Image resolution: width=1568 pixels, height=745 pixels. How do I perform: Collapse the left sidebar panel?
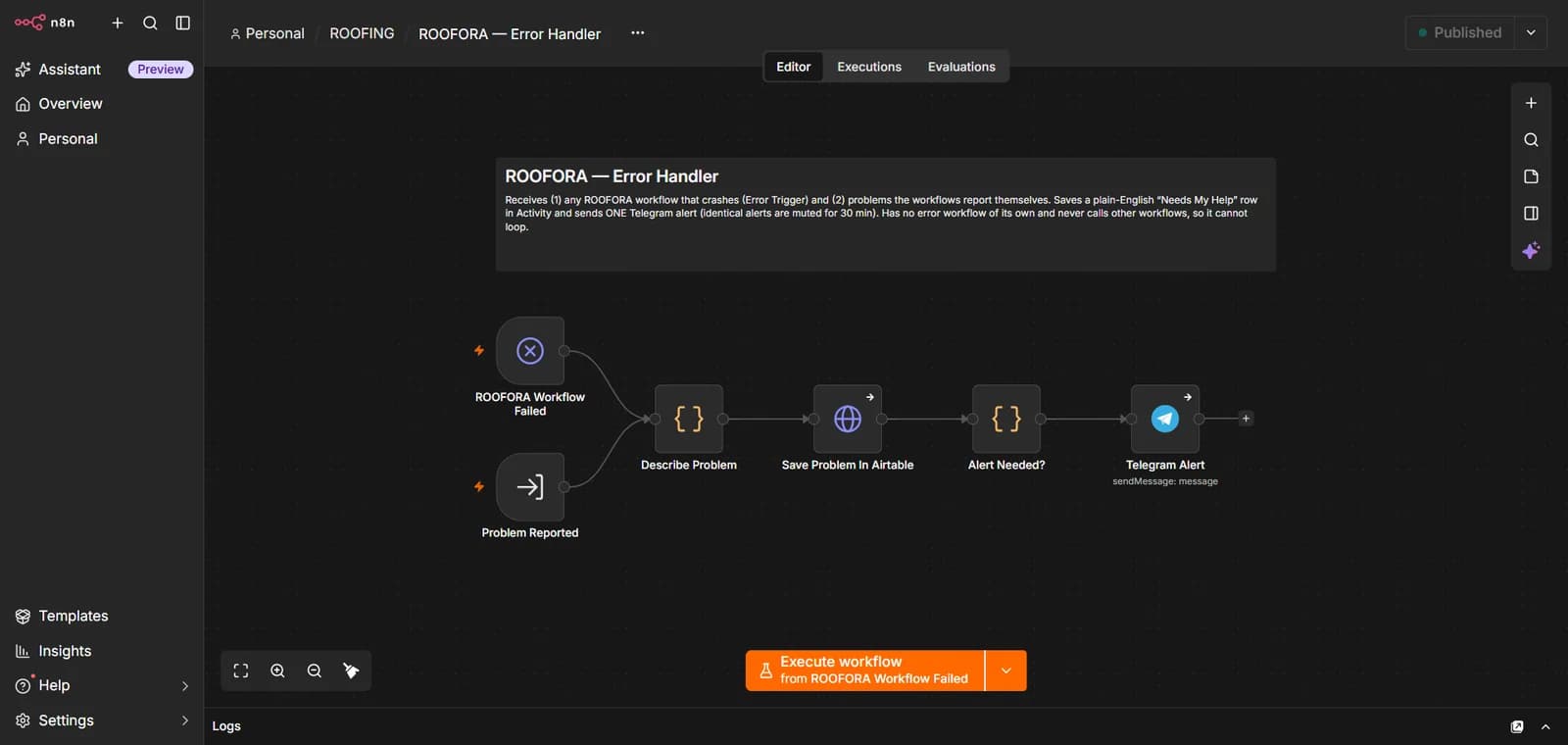[183, 23]
